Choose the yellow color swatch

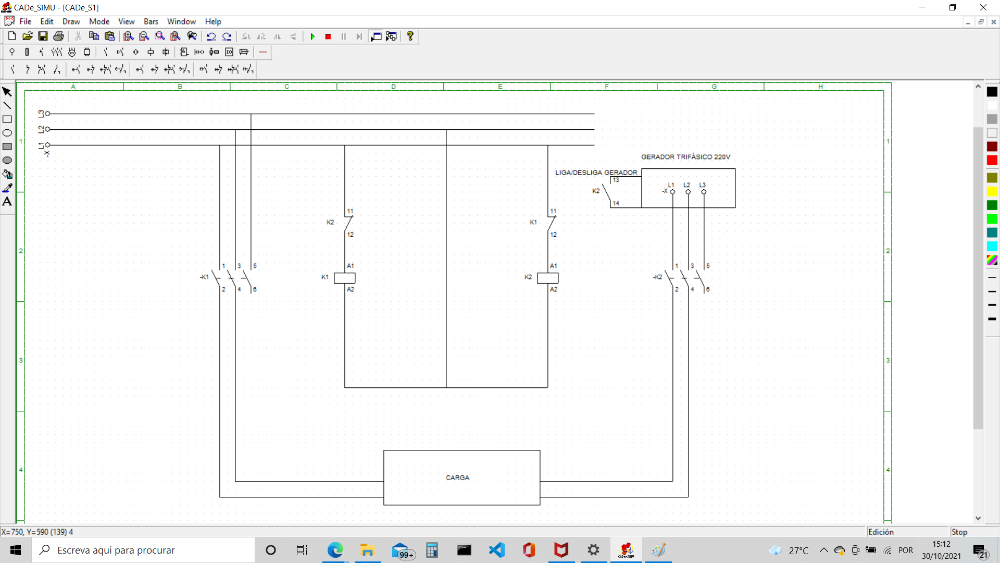[x=992, y=190]
